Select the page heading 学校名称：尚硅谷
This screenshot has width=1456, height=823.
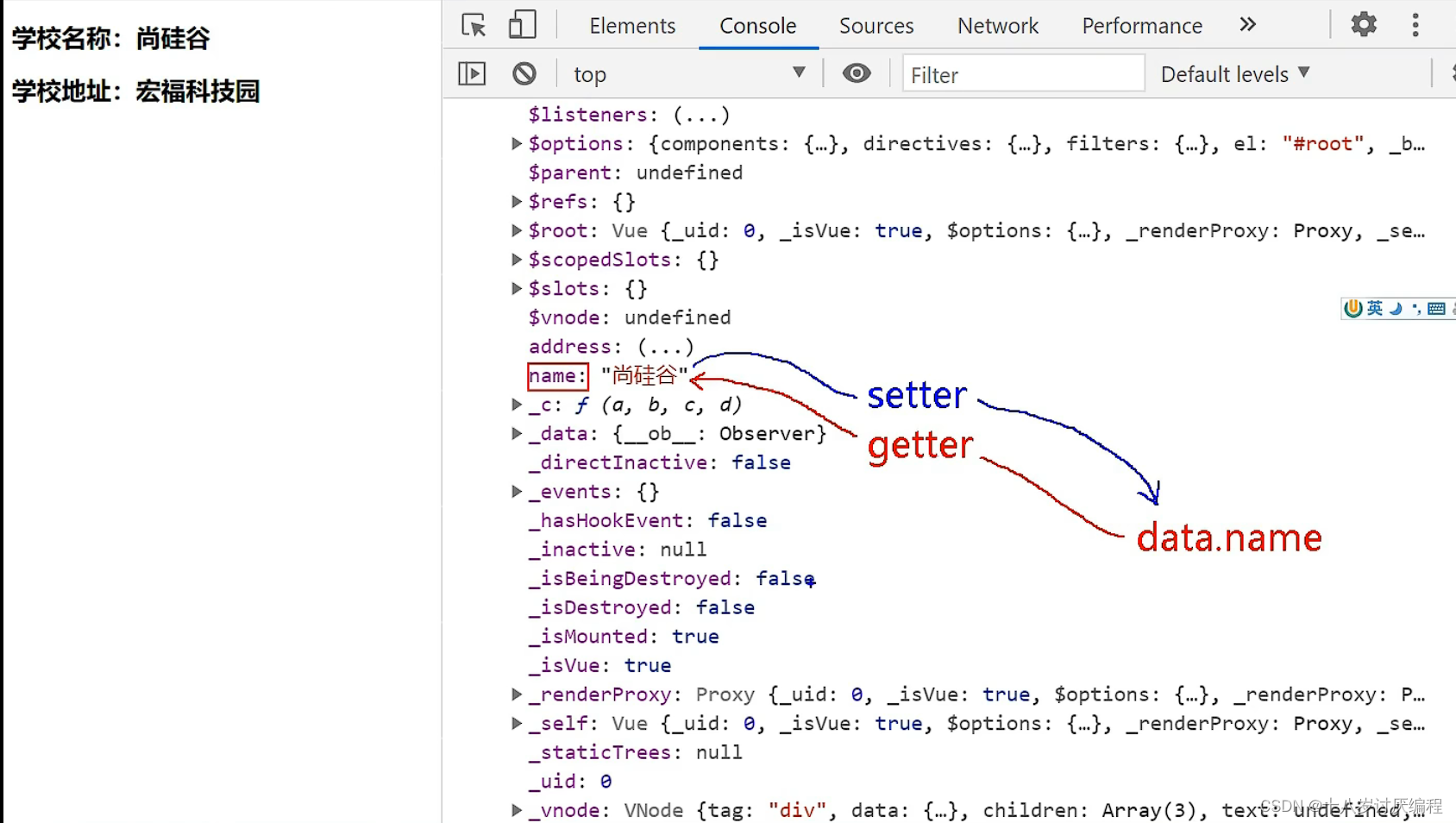[x=110, y=38]
